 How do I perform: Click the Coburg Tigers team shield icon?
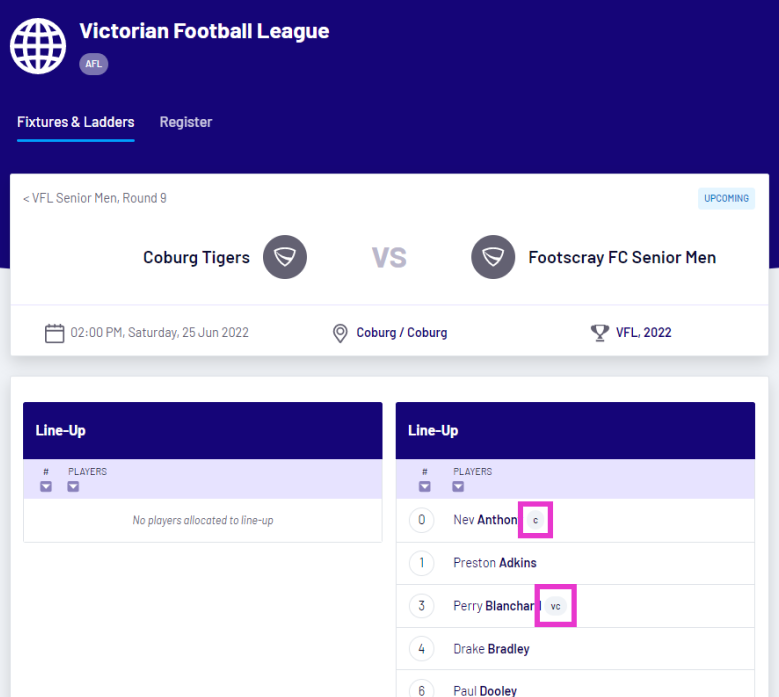285,257
